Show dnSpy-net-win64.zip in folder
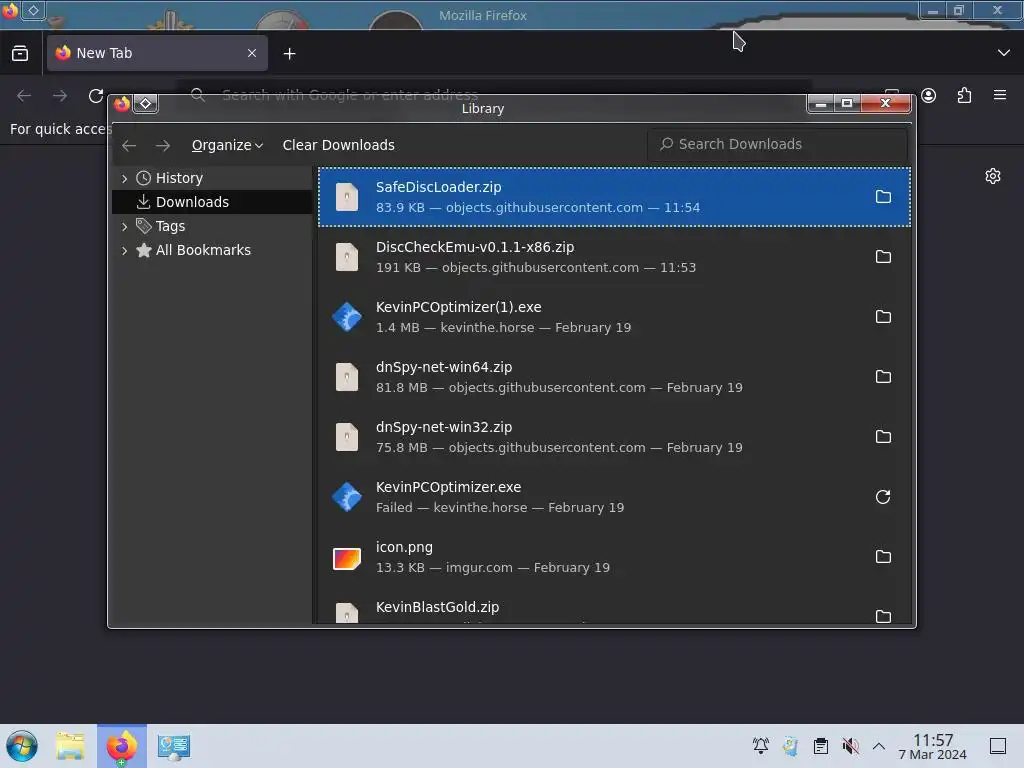1024x768 pixels. click(883, 377)
